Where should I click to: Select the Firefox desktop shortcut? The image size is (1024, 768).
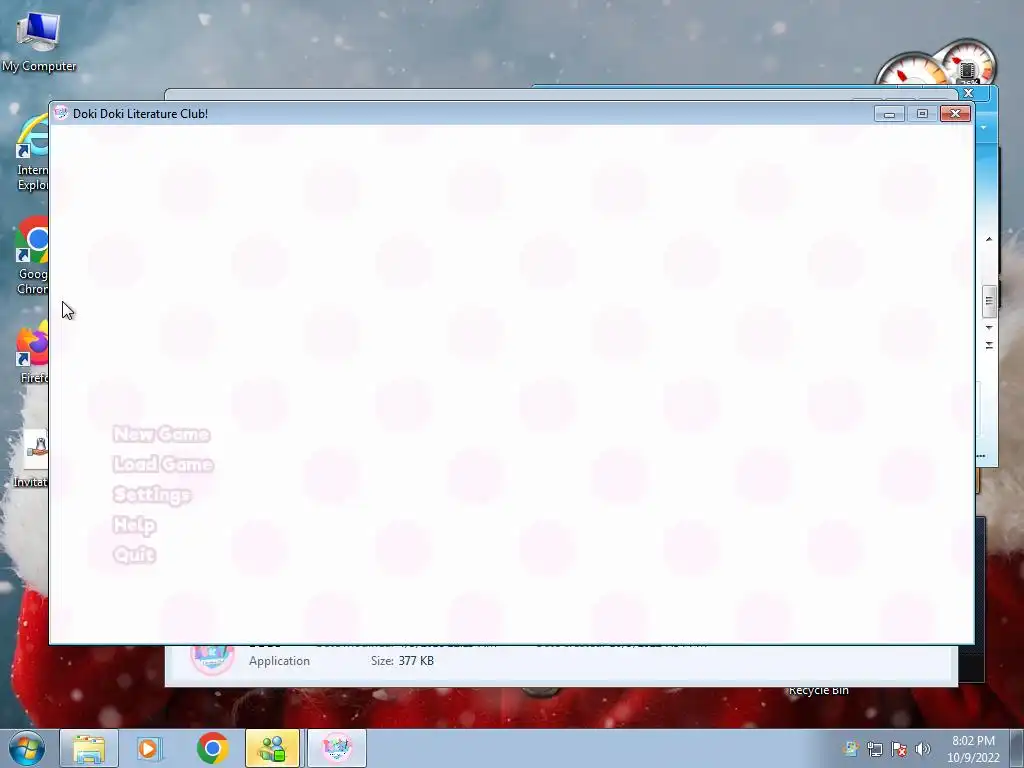(33, 354)
